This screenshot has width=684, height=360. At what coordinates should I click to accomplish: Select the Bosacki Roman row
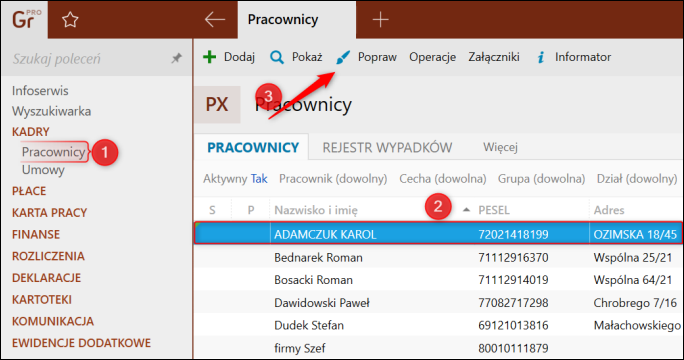point(438,280)
